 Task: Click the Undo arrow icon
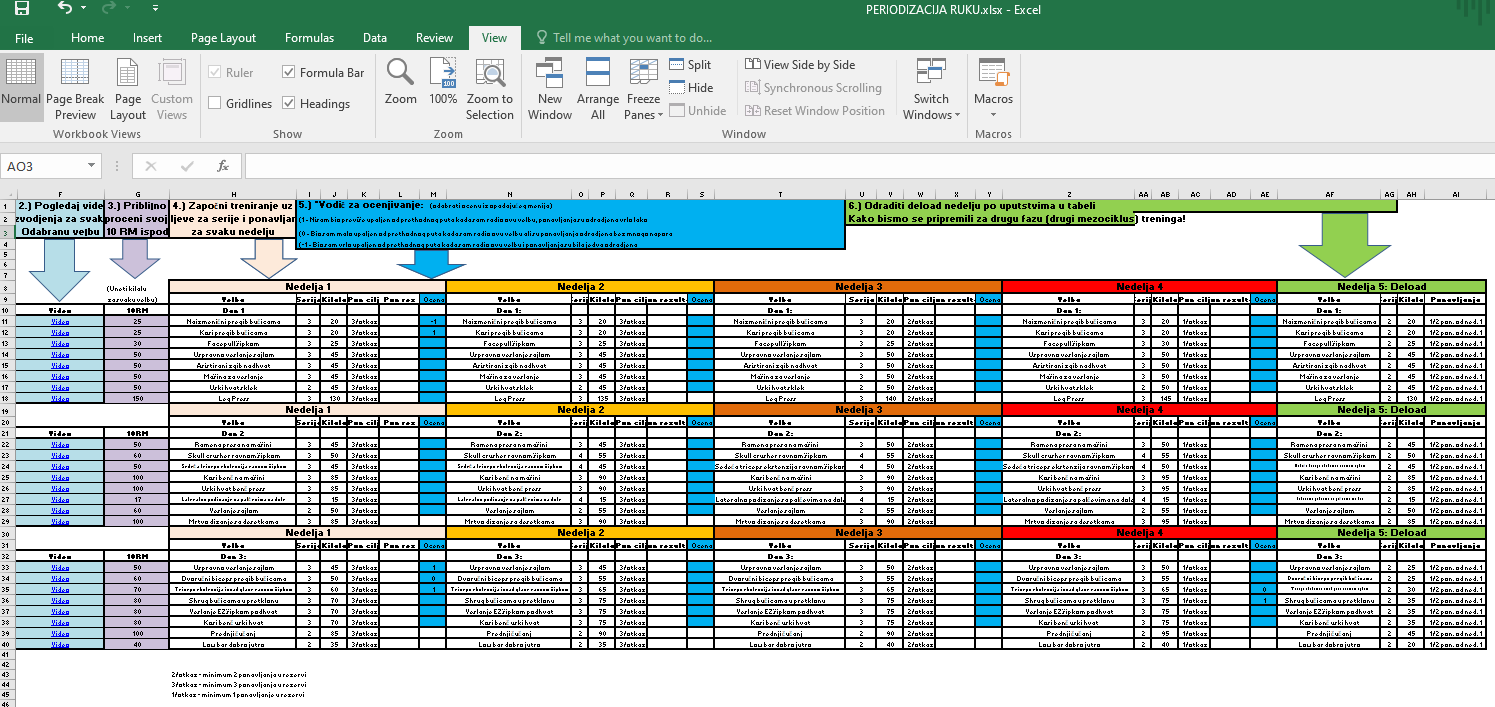click(x=65, y=9)
